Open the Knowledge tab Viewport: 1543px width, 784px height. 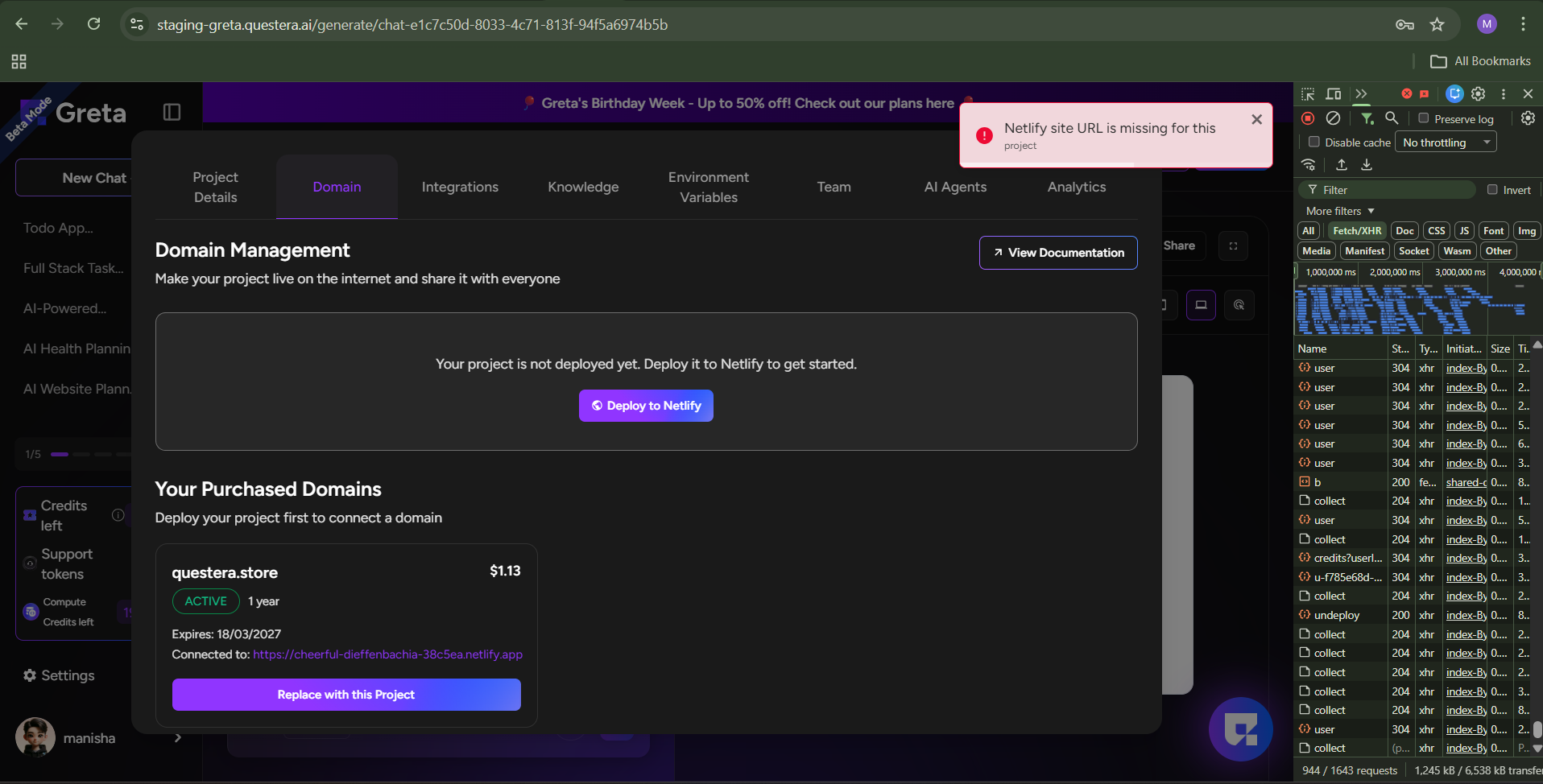[583, 187]
